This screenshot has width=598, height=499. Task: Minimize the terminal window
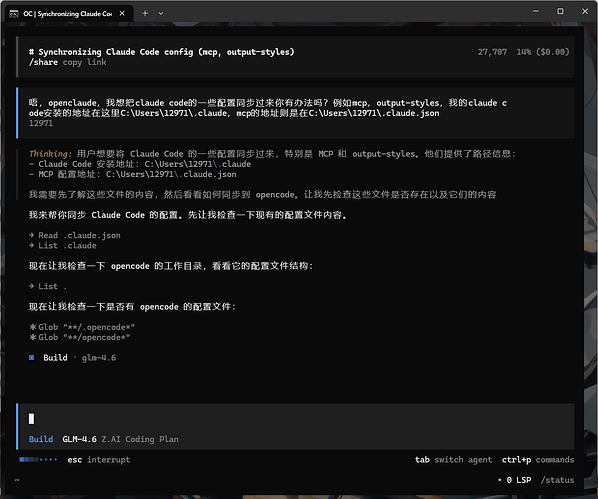point(536,11)
